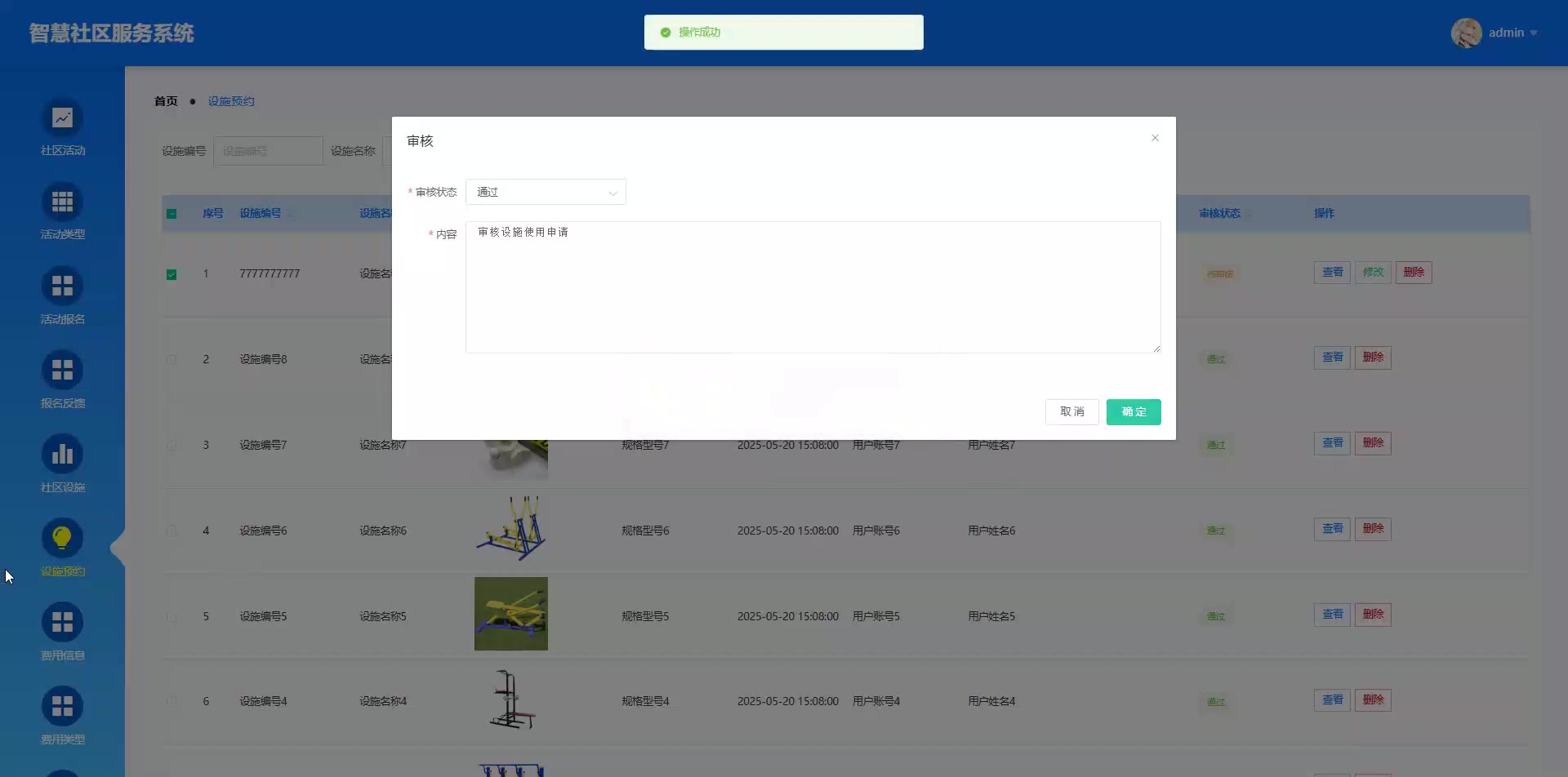Open the 设施名称5 equipment thumbnail

click(x=511, y=614)
